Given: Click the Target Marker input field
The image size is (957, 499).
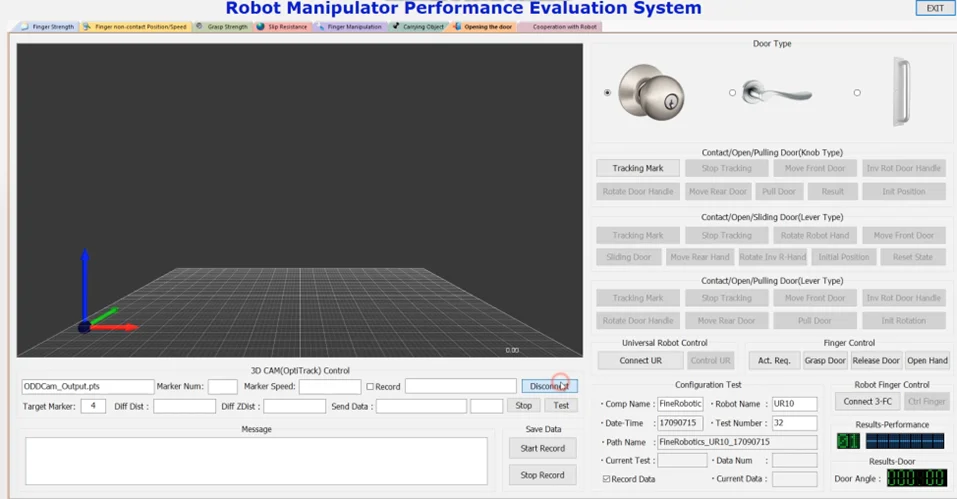Looking at the screenshot, I should pyautogui.click(x=92, y=406).
